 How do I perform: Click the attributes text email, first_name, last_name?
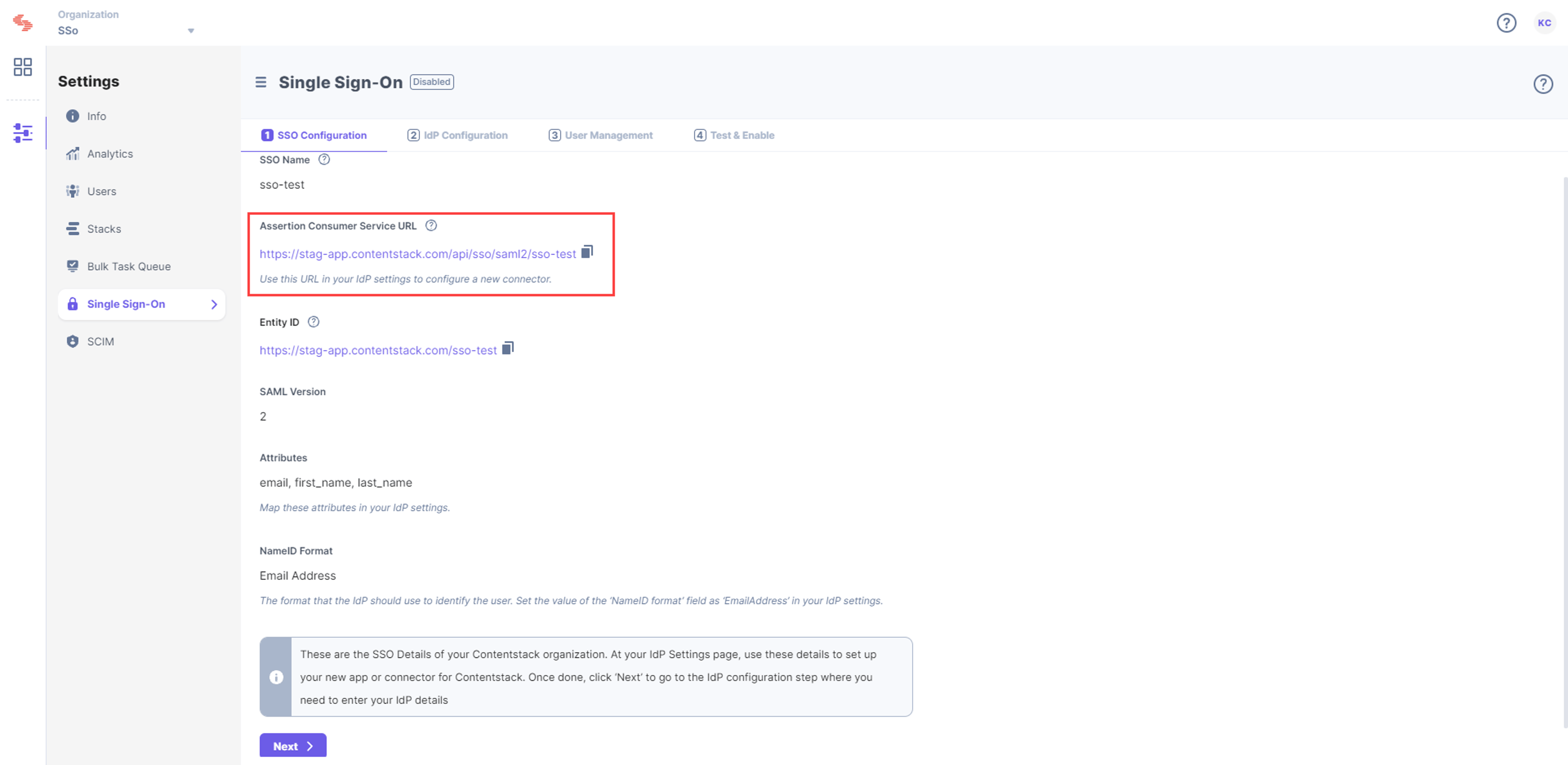coord(336,483)
